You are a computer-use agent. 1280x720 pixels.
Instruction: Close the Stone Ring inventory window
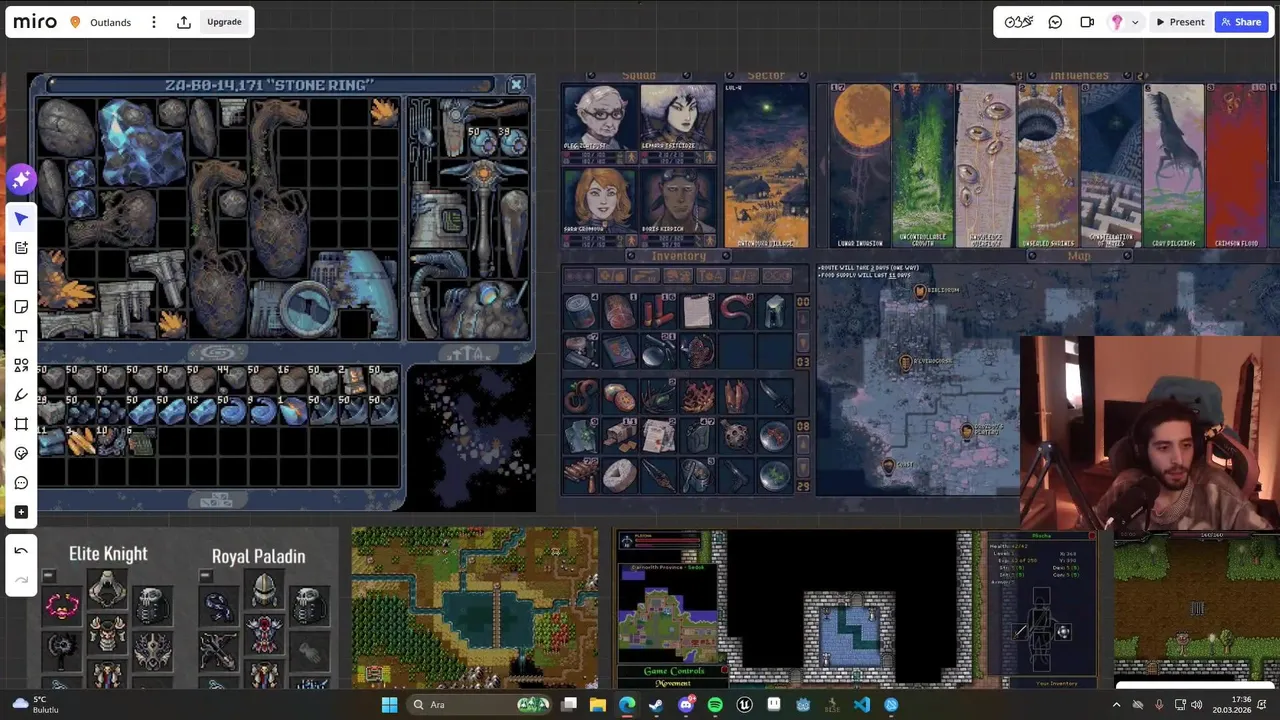[516, 85]
